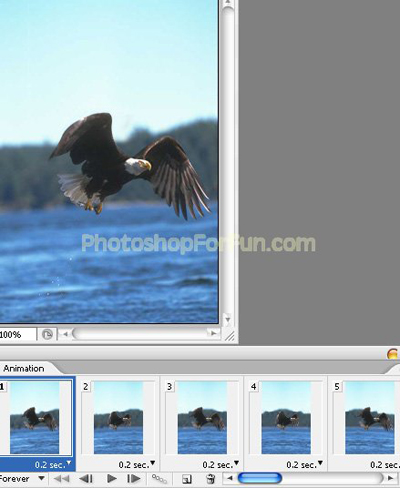Click the document window resize grip
The height and width of the screenshot is (488, 400).
pyautogui.click(x=230, y=336)
